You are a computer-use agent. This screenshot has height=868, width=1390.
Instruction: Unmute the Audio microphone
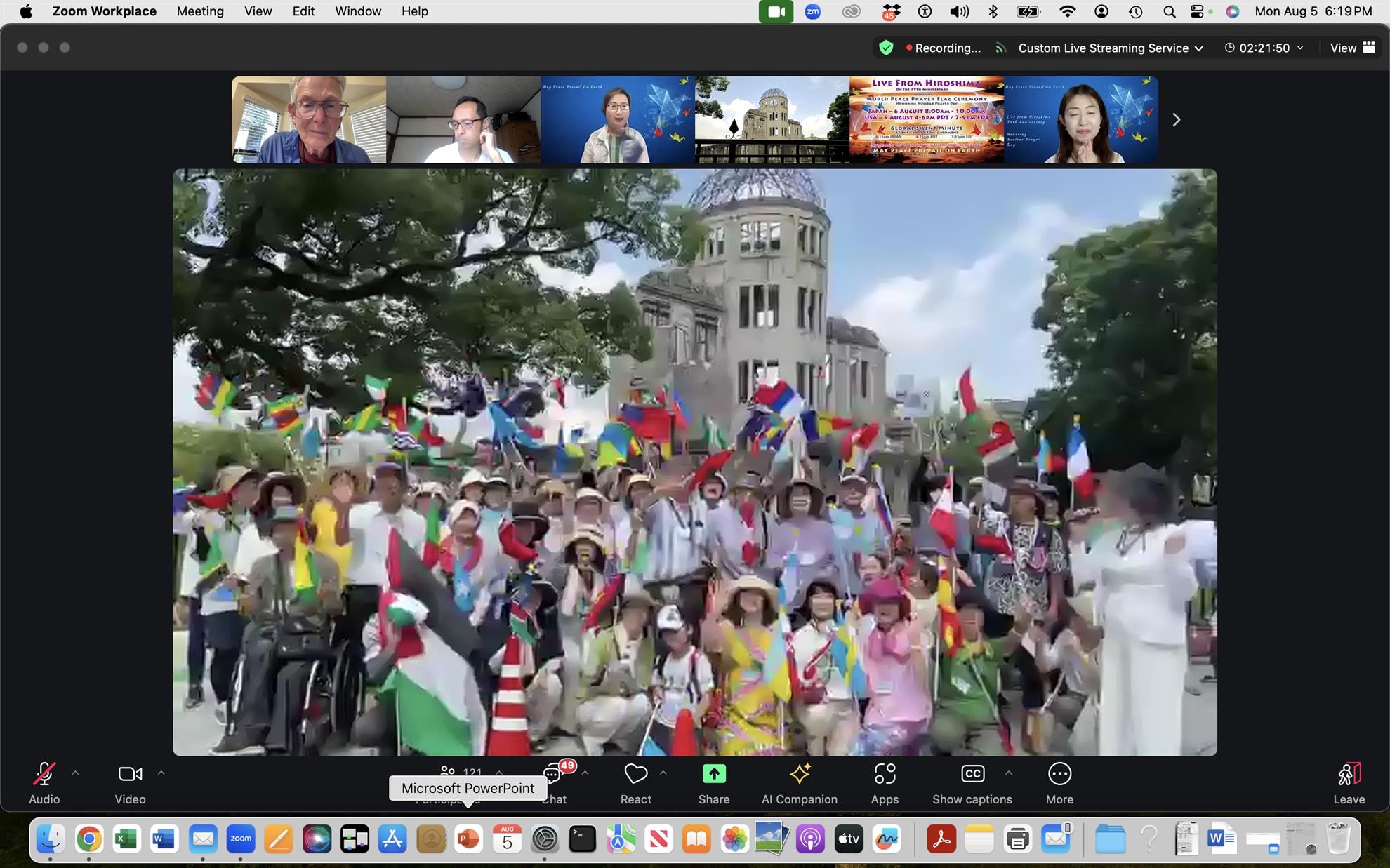44,774
